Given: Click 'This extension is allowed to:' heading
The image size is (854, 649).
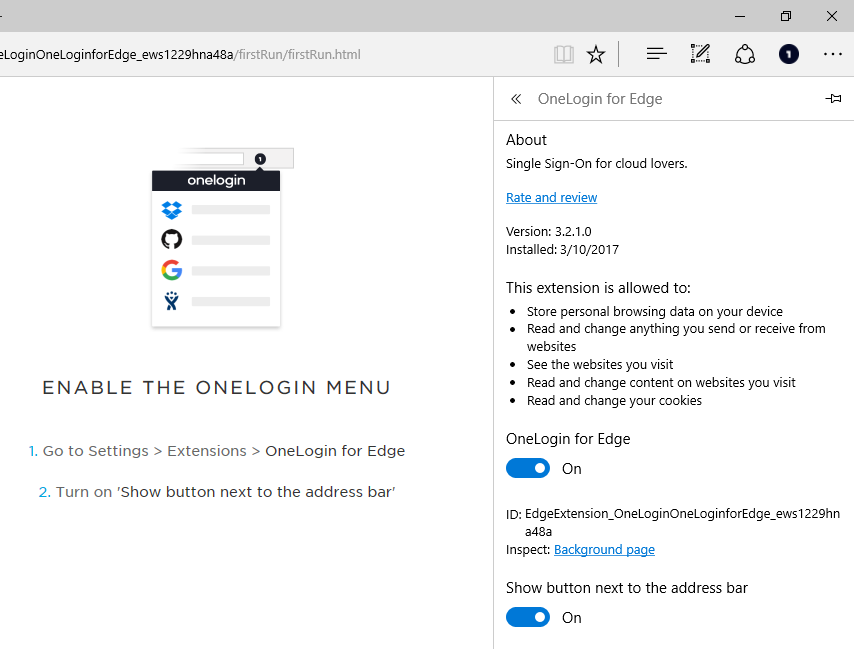Looking at the screenshot, I should coord(598,287).
